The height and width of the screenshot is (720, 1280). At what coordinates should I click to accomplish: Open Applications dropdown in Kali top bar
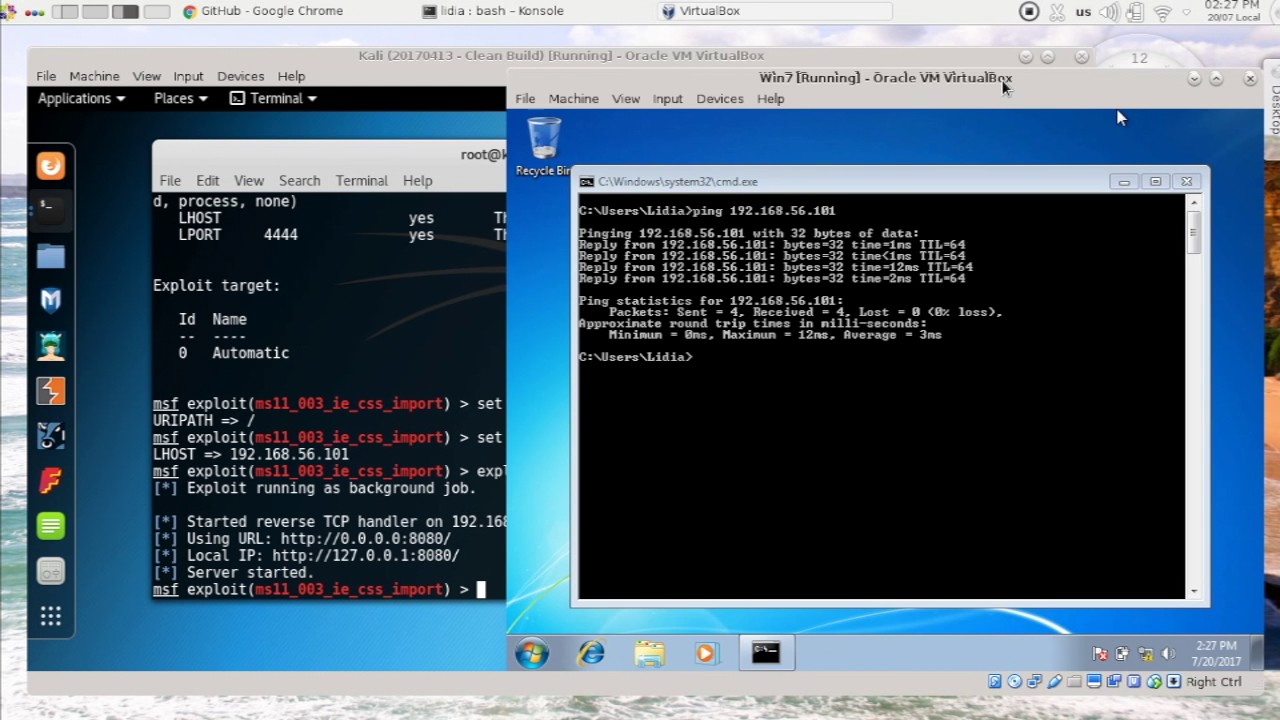tap(81, 98)
